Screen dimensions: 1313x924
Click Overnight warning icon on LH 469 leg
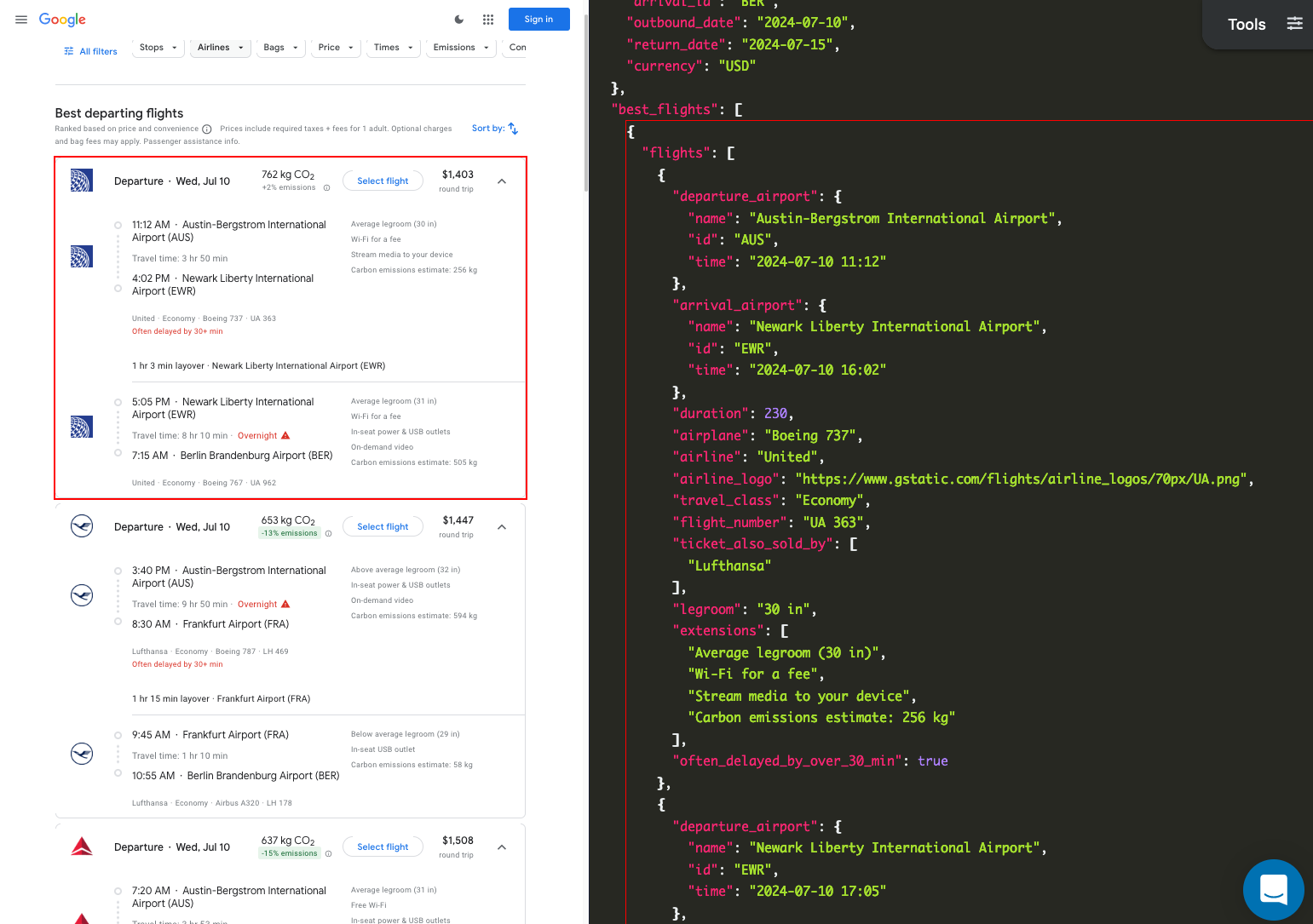pos(285,604)
